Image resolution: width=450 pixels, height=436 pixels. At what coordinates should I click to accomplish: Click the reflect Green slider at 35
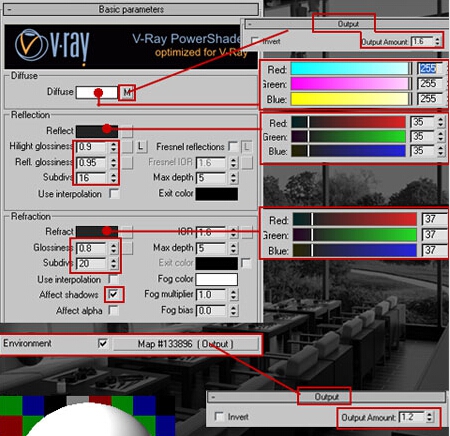pyautogui.click(x=349, y=136)
